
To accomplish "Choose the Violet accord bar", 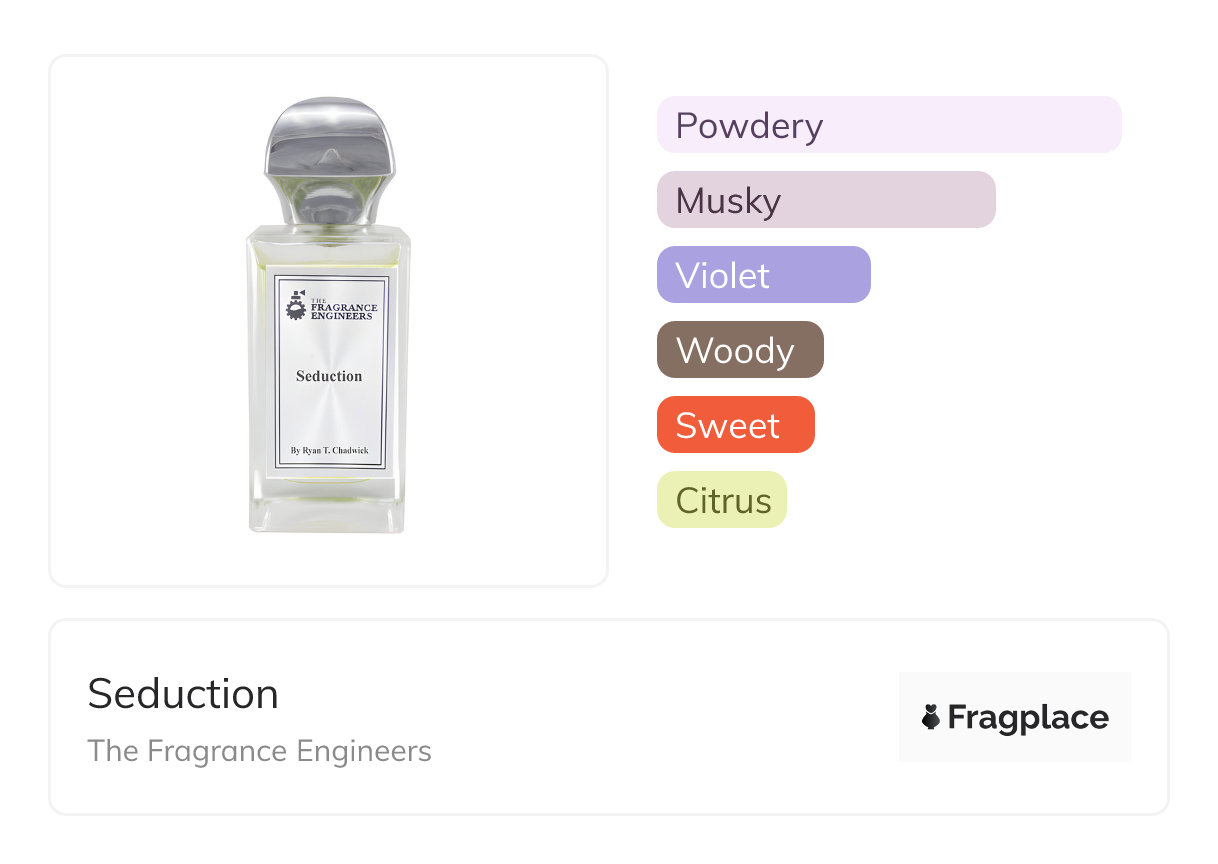I will click(763, 275).
